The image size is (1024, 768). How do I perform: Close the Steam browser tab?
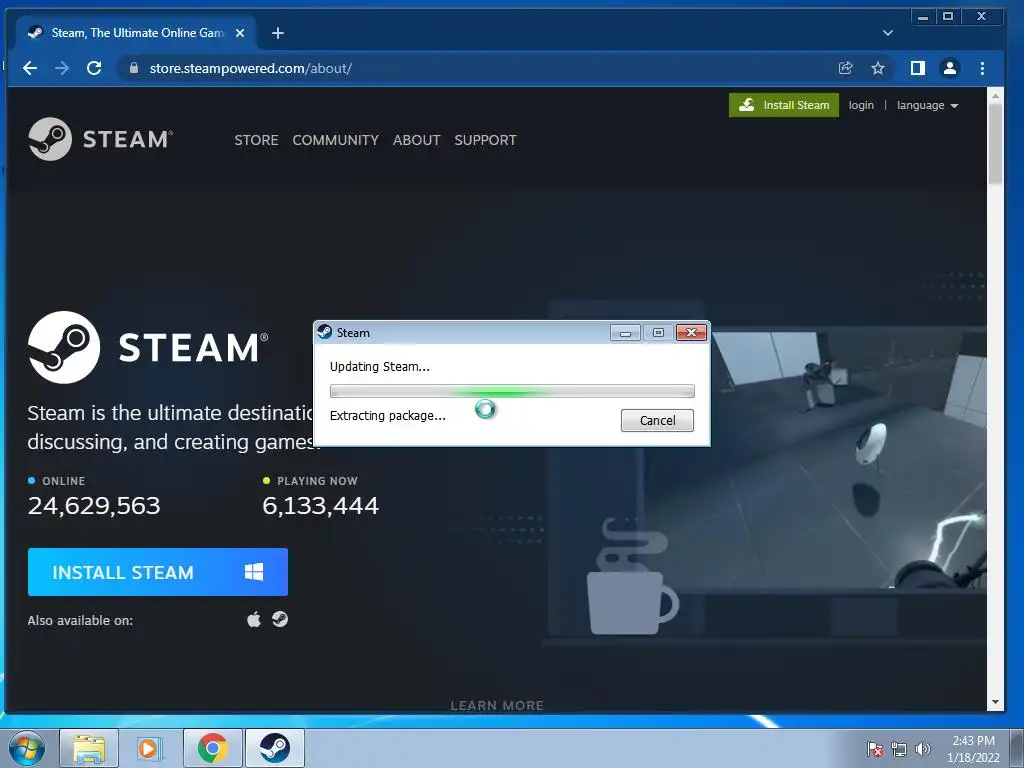pos(240,33)
